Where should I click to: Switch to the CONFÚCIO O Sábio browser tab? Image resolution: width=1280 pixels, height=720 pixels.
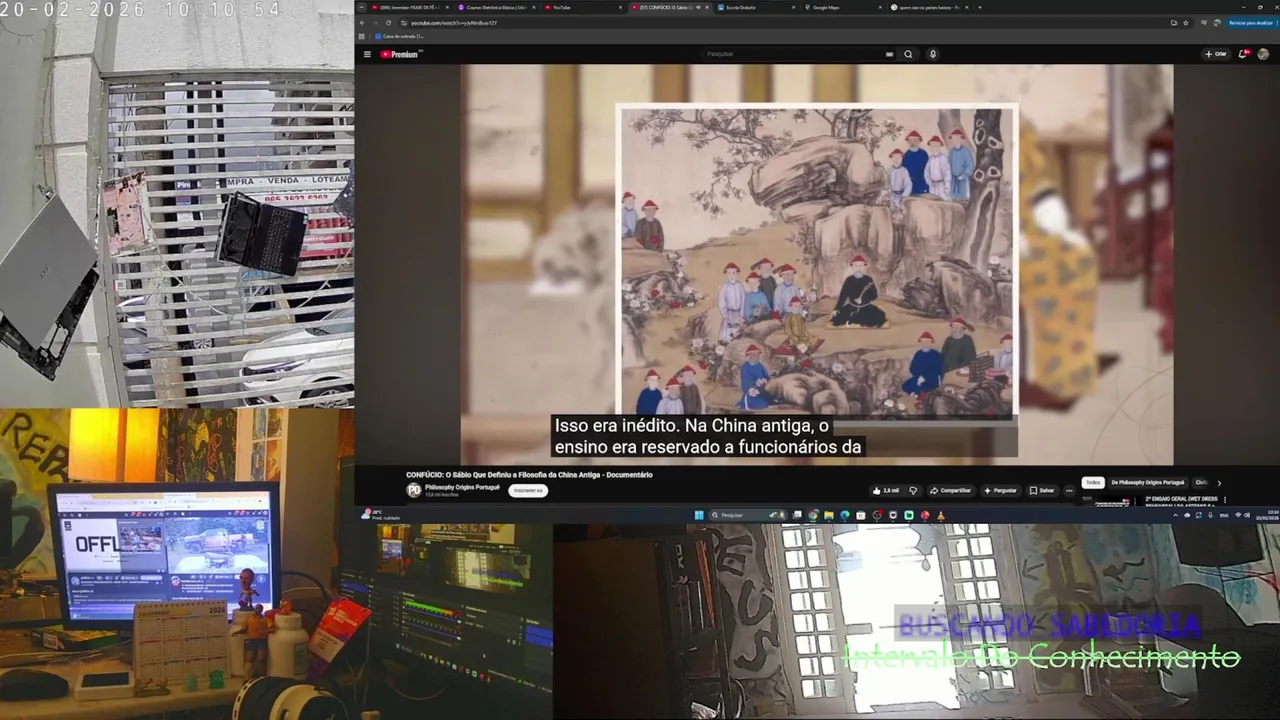click(x=669, y=7)
